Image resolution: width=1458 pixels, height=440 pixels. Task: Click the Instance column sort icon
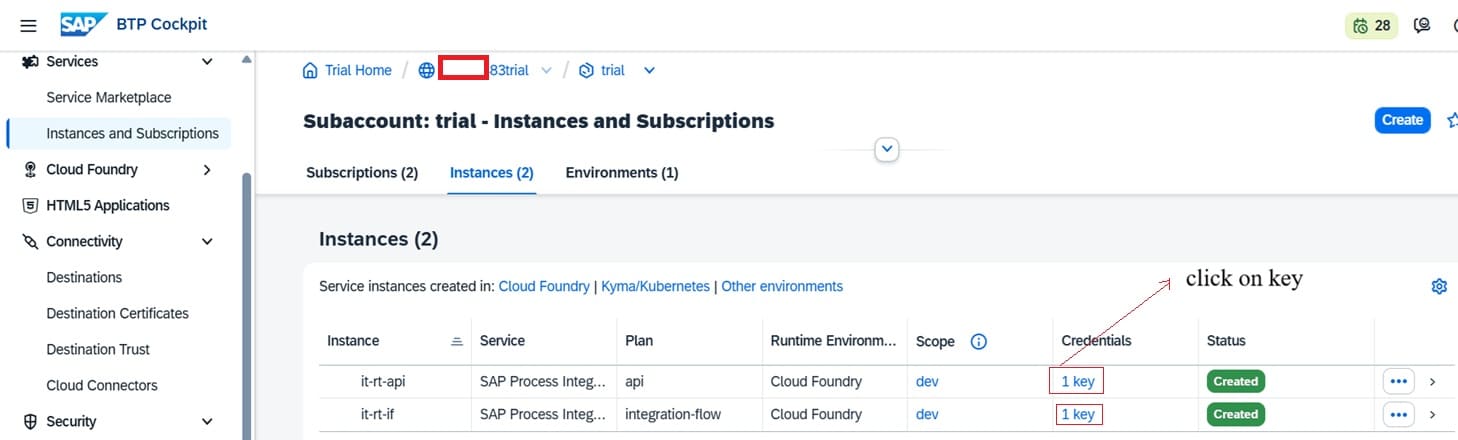point(457,341)
